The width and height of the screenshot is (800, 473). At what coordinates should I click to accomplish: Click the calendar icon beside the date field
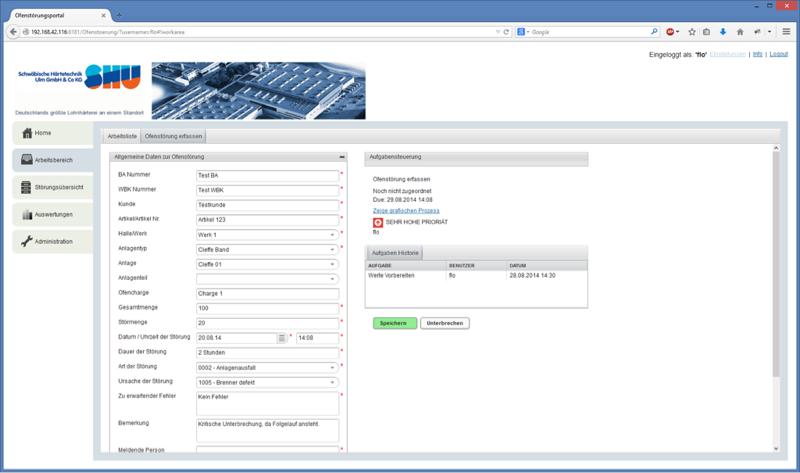point(282,338)
